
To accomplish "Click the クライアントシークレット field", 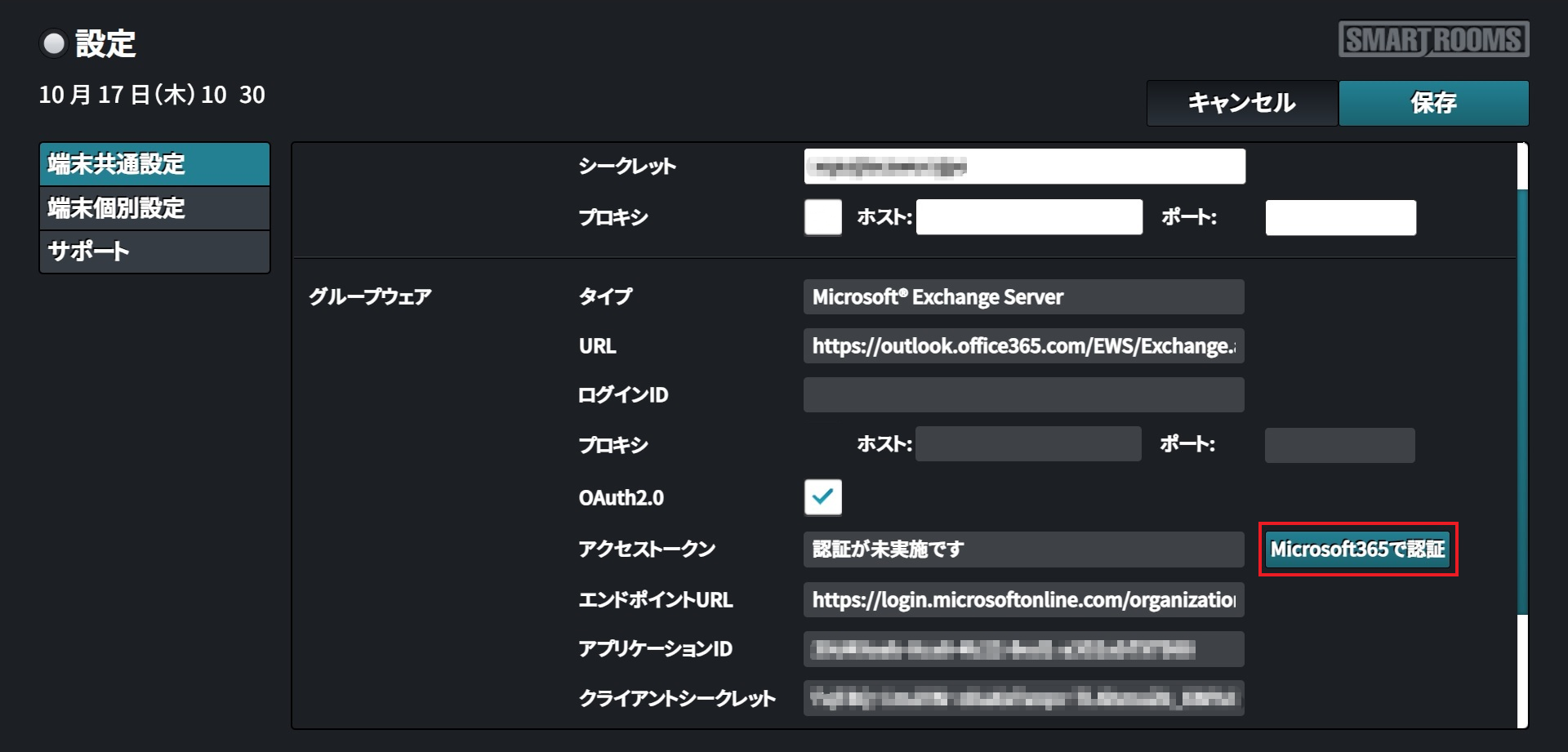I will click(1023, 698).
